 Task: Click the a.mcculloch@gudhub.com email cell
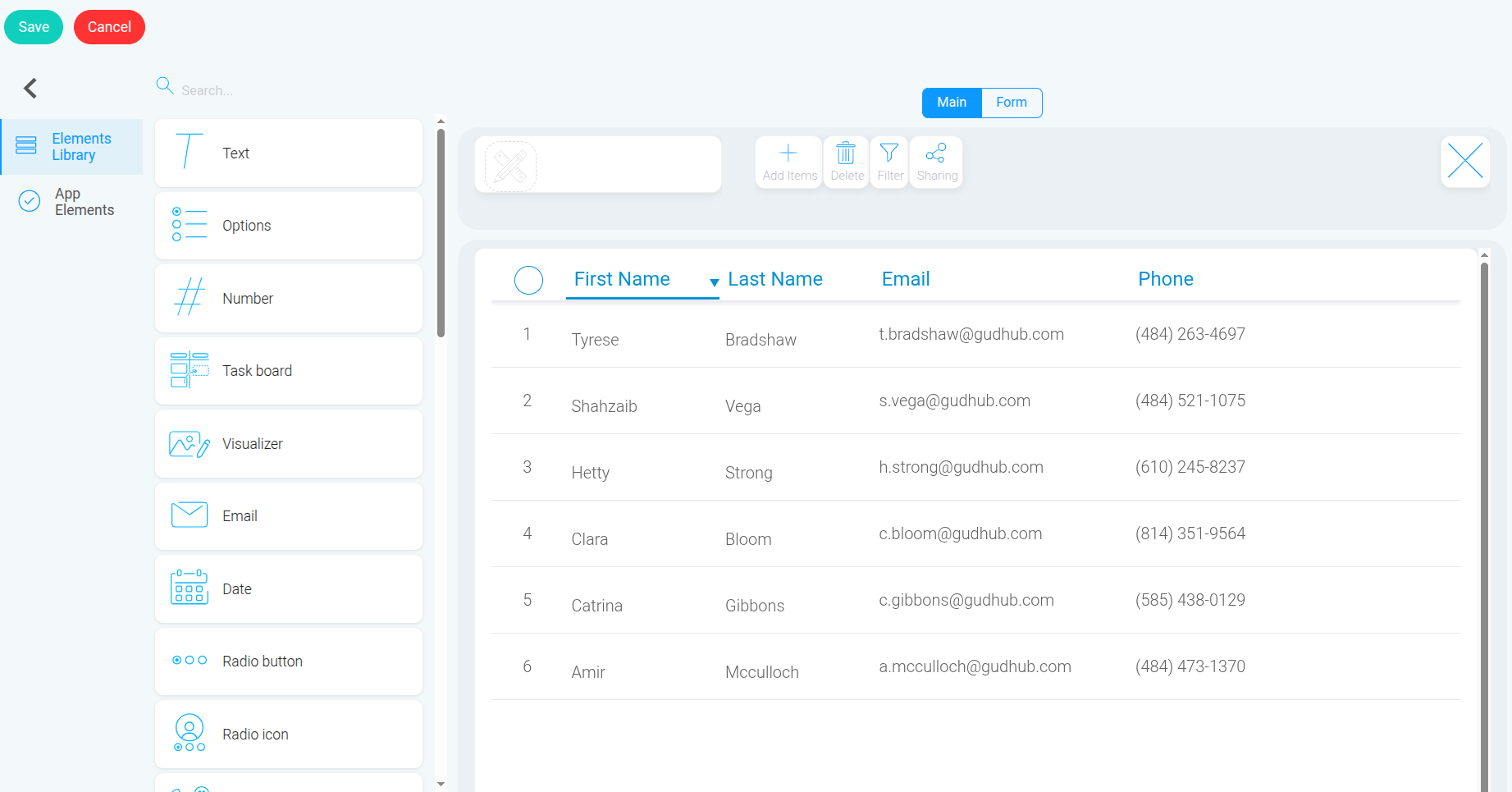(975, 666)
